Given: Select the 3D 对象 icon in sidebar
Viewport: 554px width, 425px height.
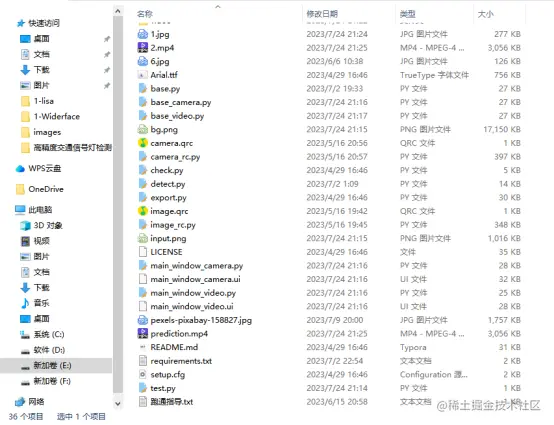Looking at the screenshot, I should 25,225.
